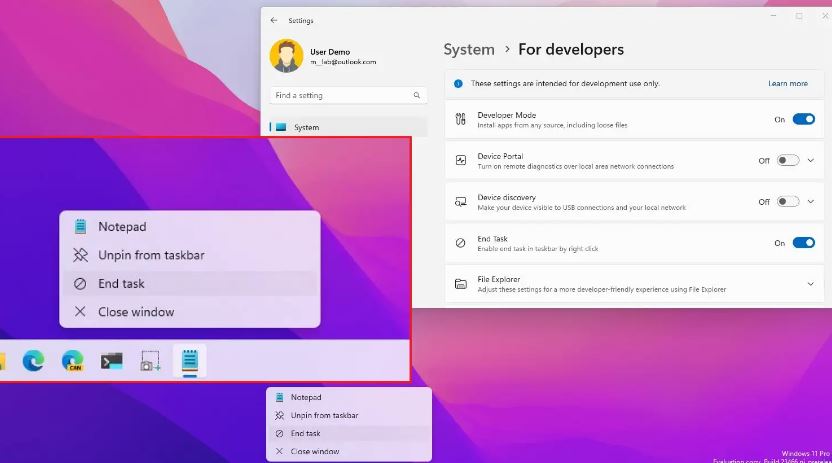Click the Device discovery description text
Image resolution: width=832 pixels, height=463 pixels.
pos(582,208)
